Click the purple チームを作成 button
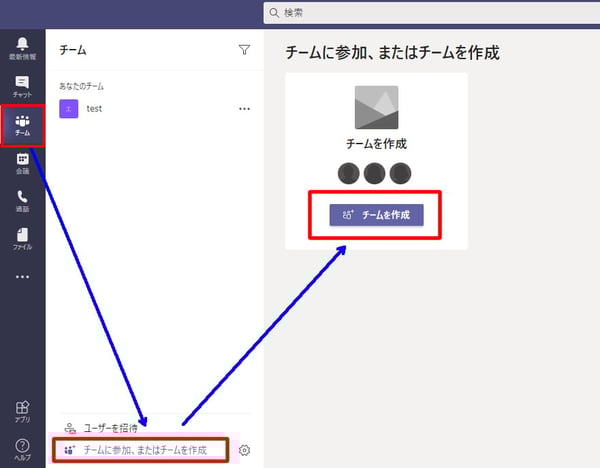 pyautogui.click(x=376, y=214)
